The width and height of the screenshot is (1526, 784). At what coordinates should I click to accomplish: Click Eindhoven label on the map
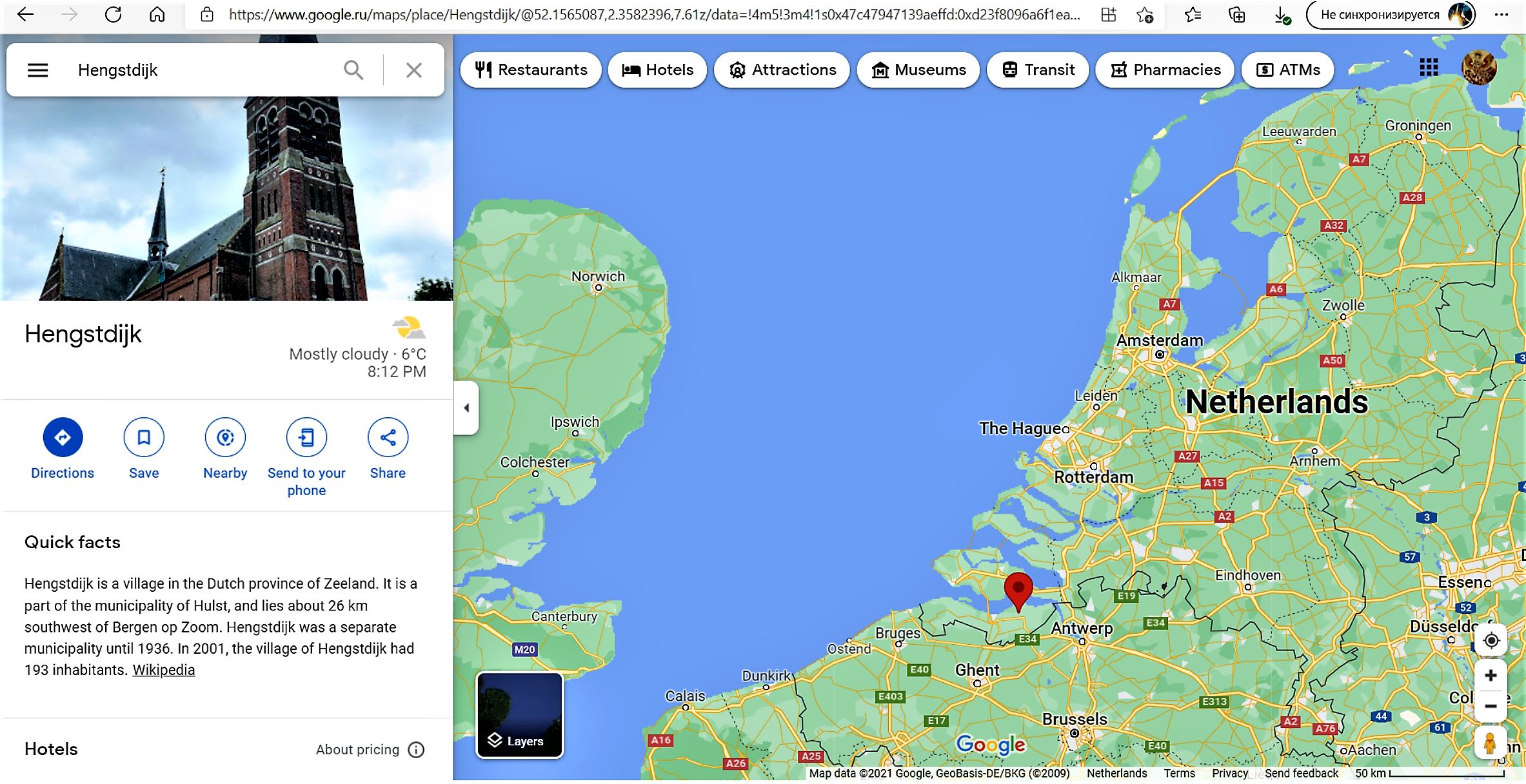coord(1247,575)
